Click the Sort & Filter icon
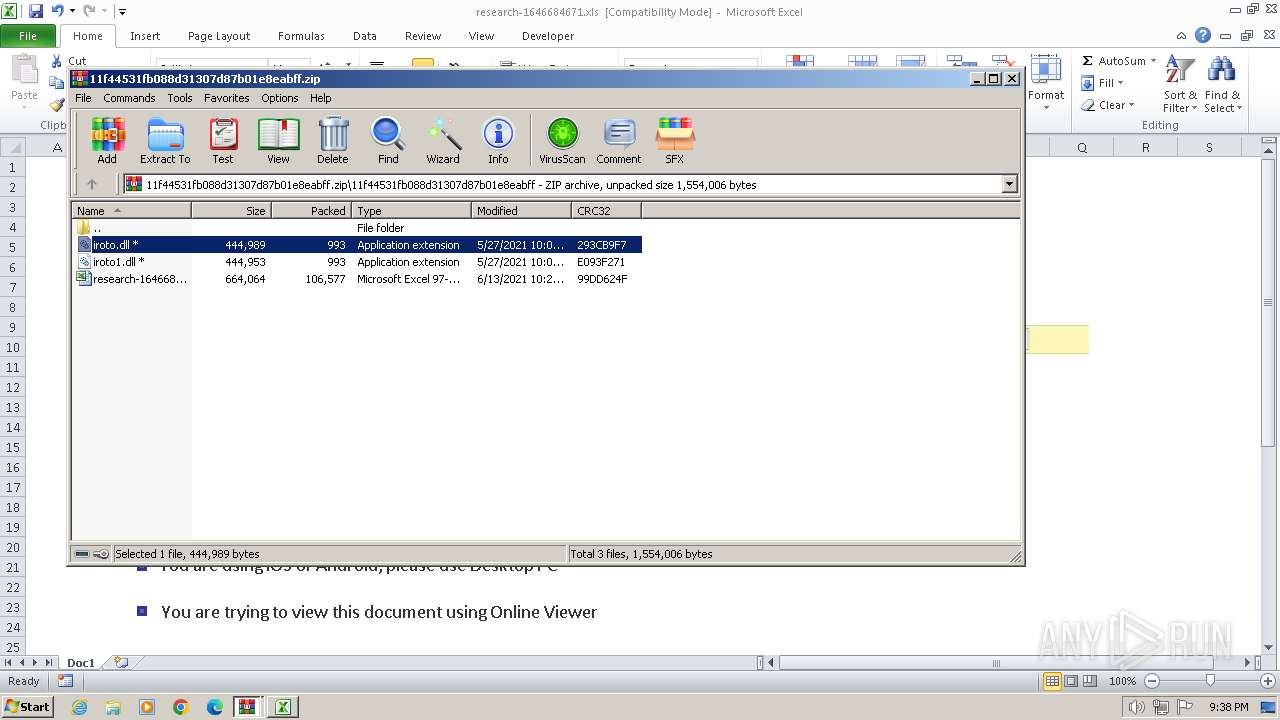Screen dimensions: 1280x720 pos(1180,85)
